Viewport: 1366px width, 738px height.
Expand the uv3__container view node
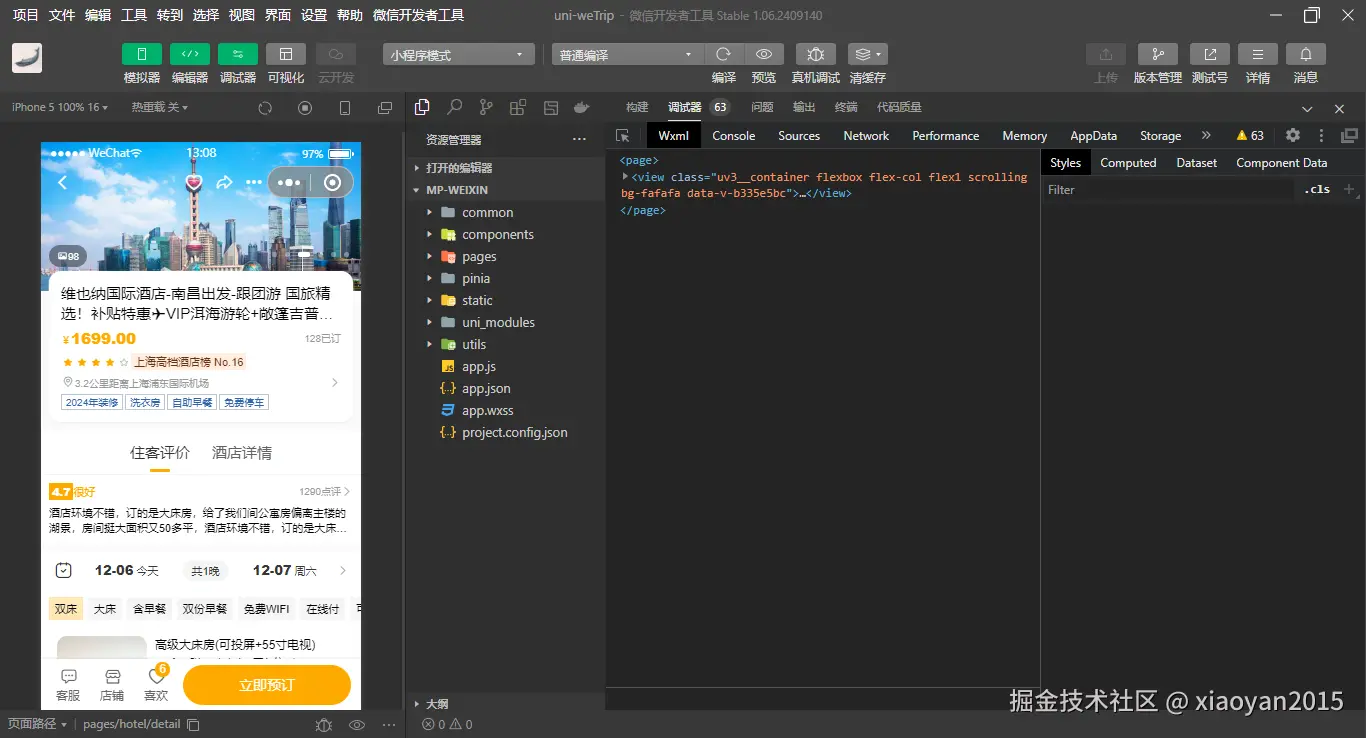(x=626, y=176)
